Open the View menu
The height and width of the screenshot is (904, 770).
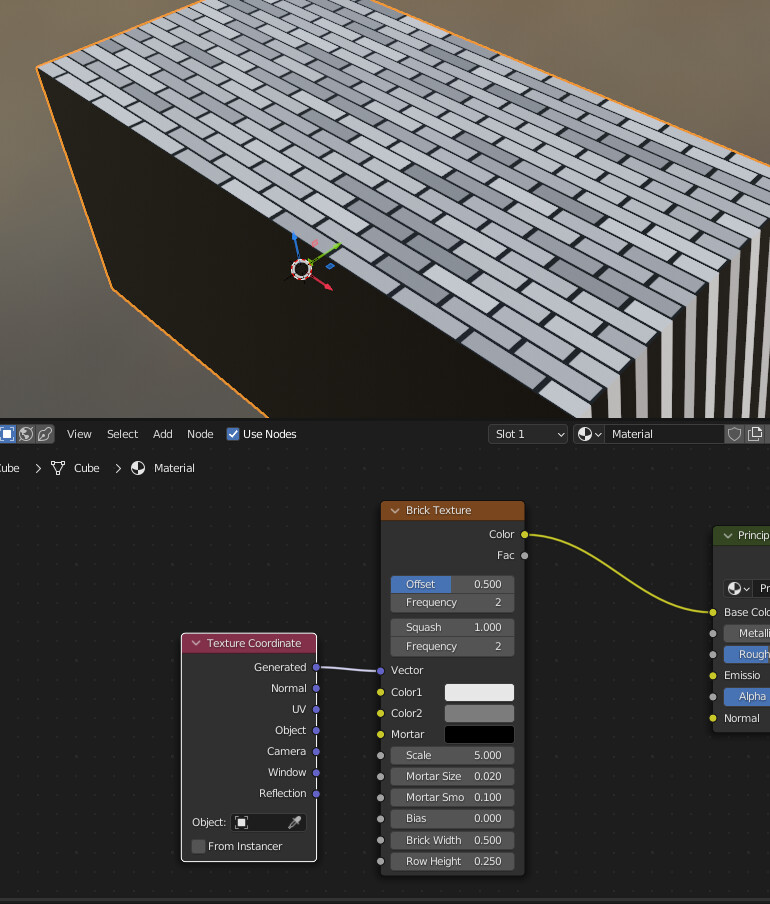79,434
